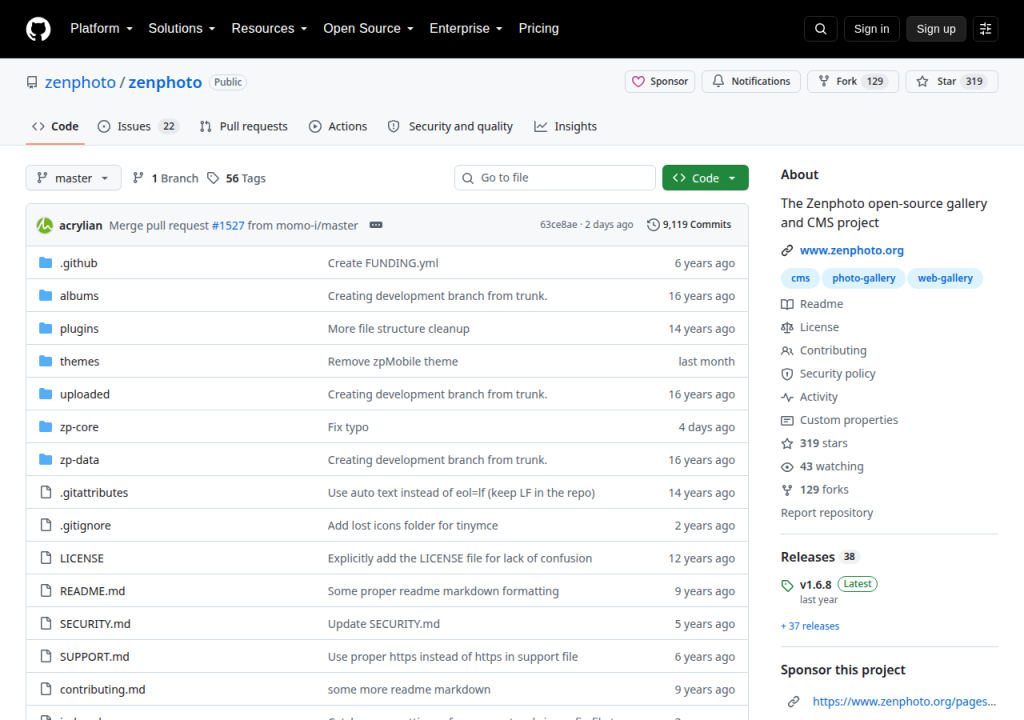
Task: Fork the repository with Fork button
Action: pyautogui.click(x=853, y=82)
